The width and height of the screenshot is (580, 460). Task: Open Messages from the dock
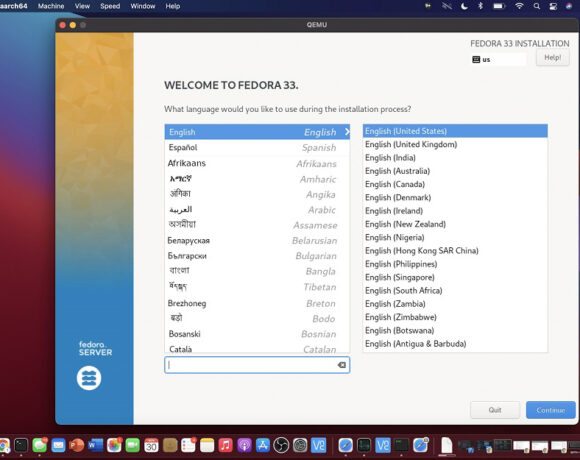coord(40,445)
